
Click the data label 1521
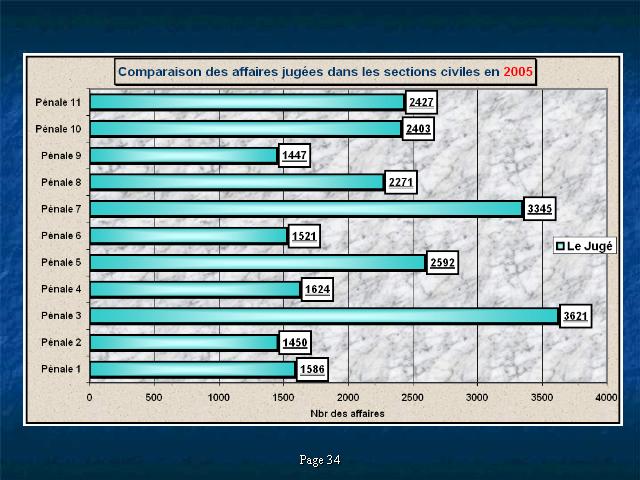pyautogui.click(x=304, y=236)
